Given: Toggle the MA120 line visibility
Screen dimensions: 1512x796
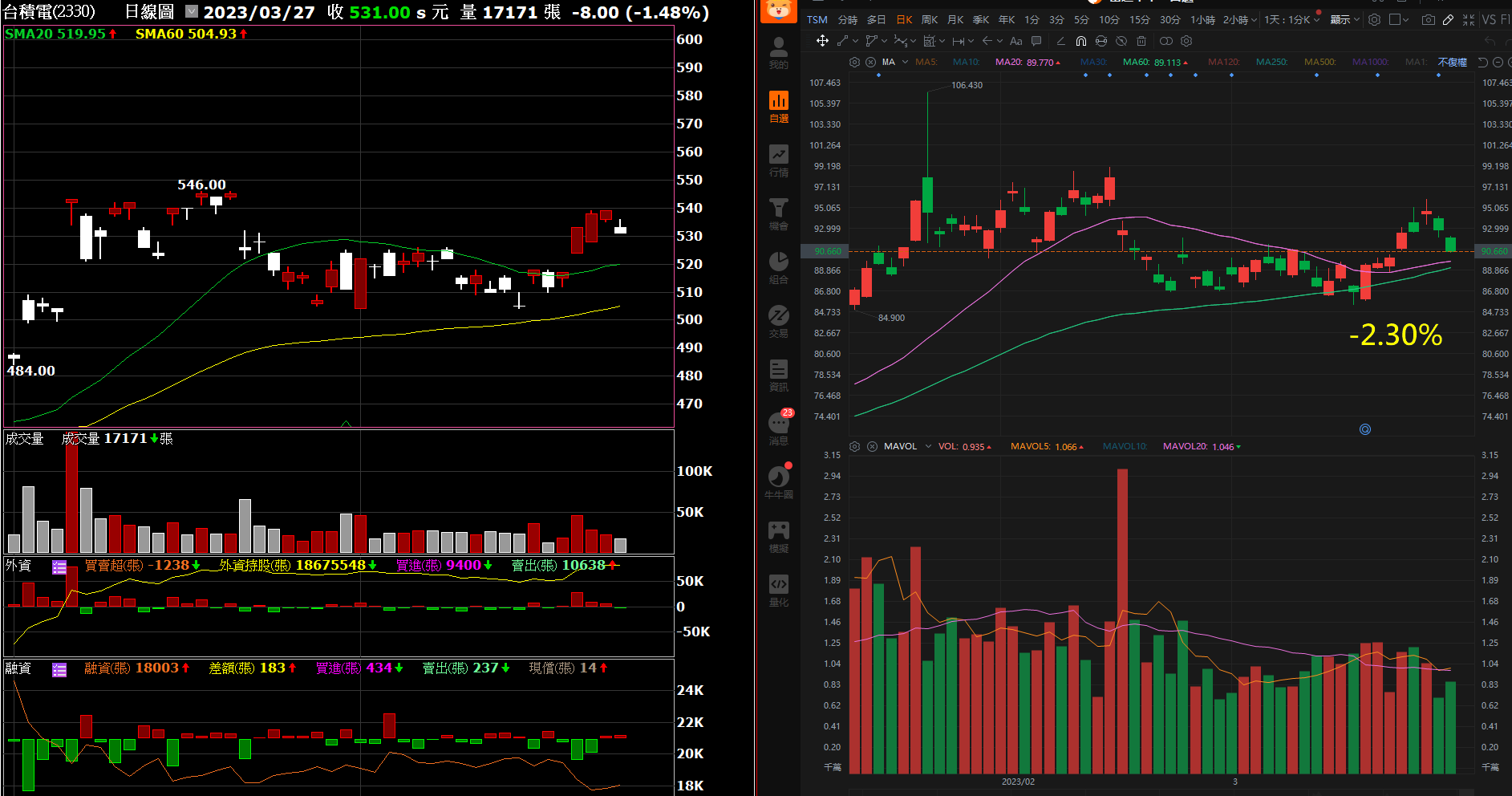Looking at the screenshot, I should point(1224,62).
